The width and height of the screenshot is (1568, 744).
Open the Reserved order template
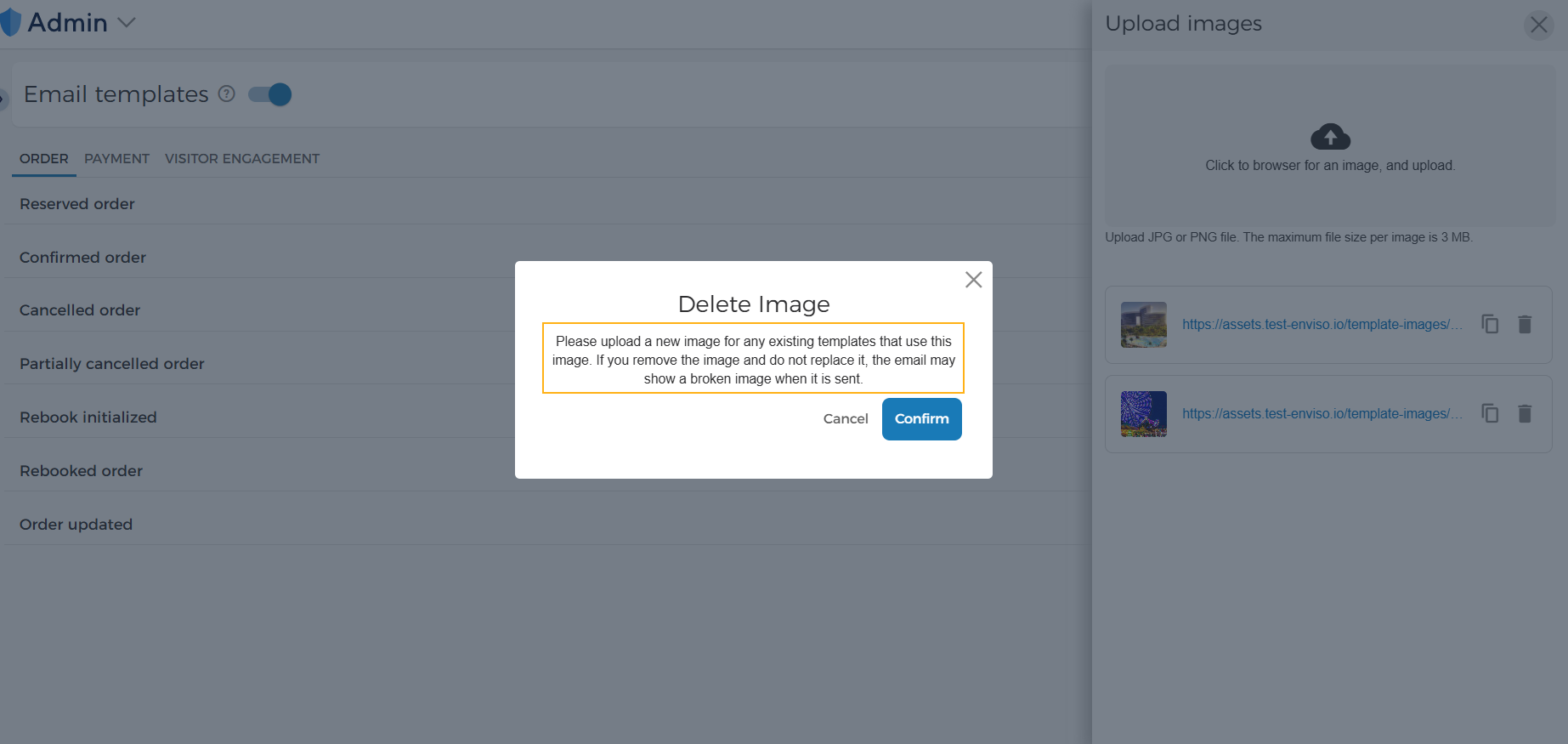547,204
